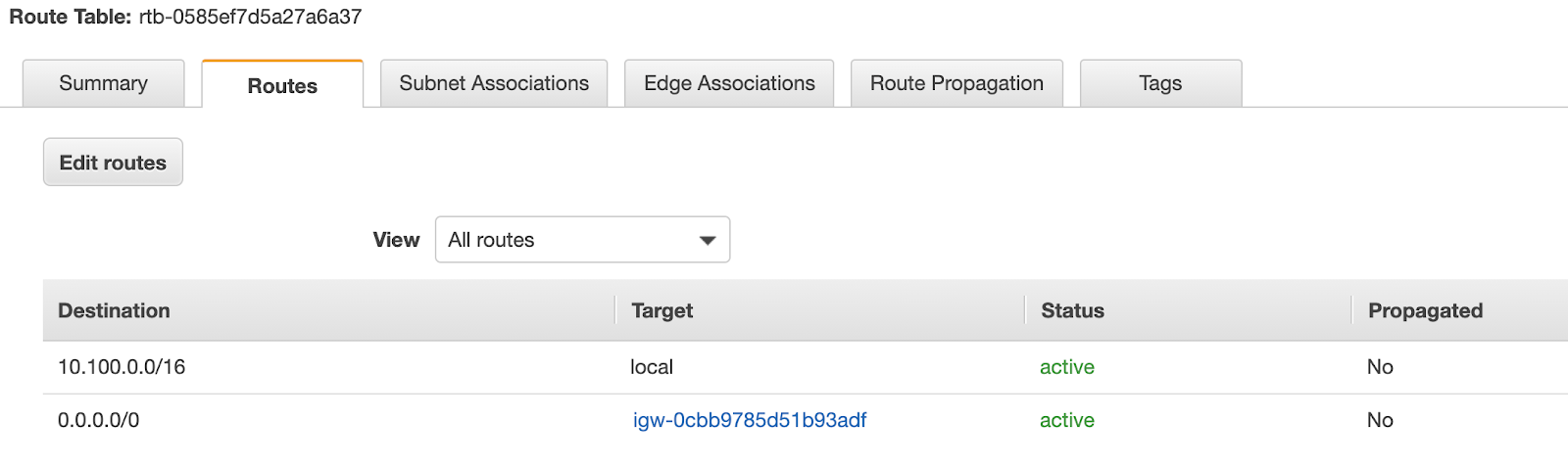Switch to the Subnet Associations tab
This screenshot has width=1568, height=467.
494,83
